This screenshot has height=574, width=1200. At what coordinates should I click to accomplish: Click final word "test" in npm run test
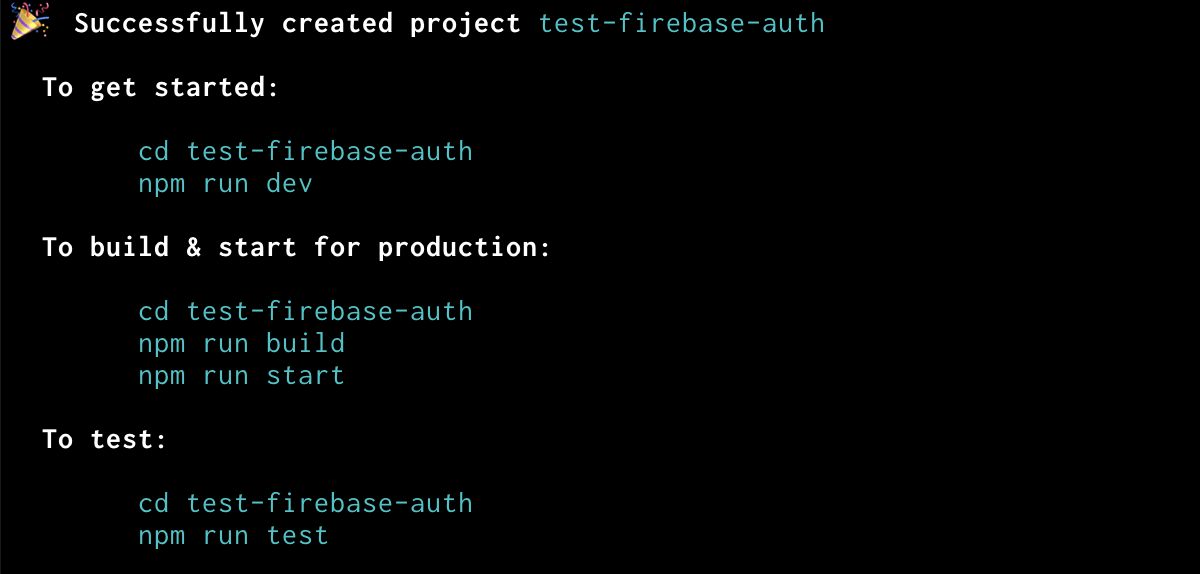pos(297,536)
